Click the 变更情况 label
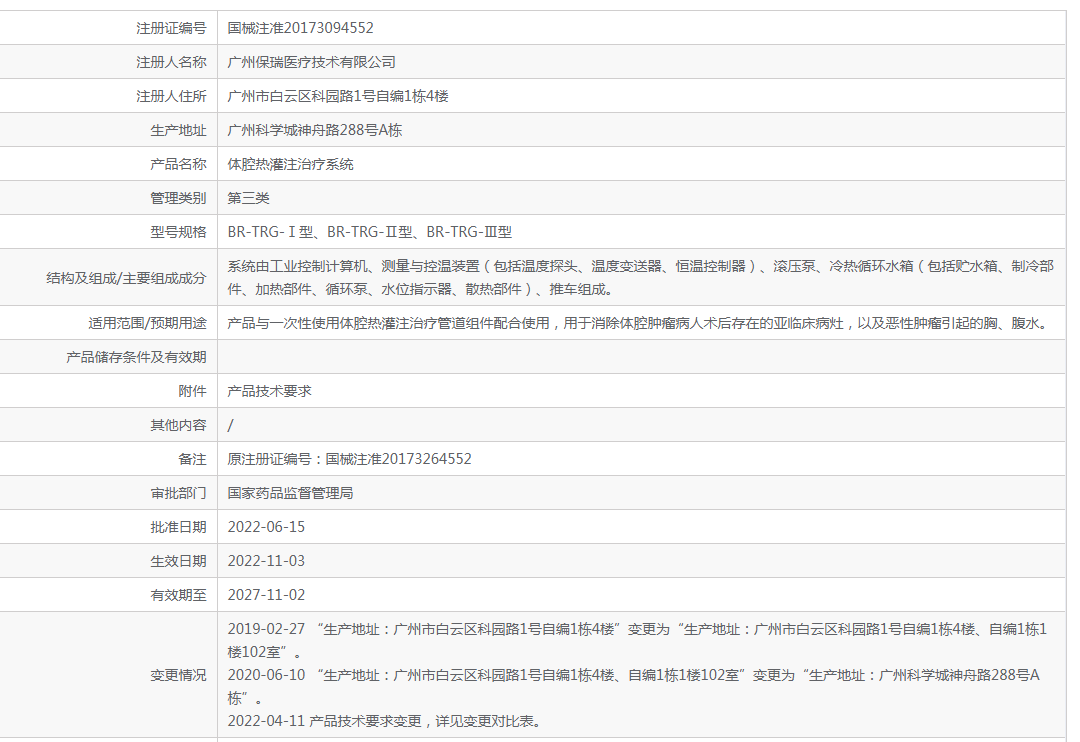 (x=178, y=675)
